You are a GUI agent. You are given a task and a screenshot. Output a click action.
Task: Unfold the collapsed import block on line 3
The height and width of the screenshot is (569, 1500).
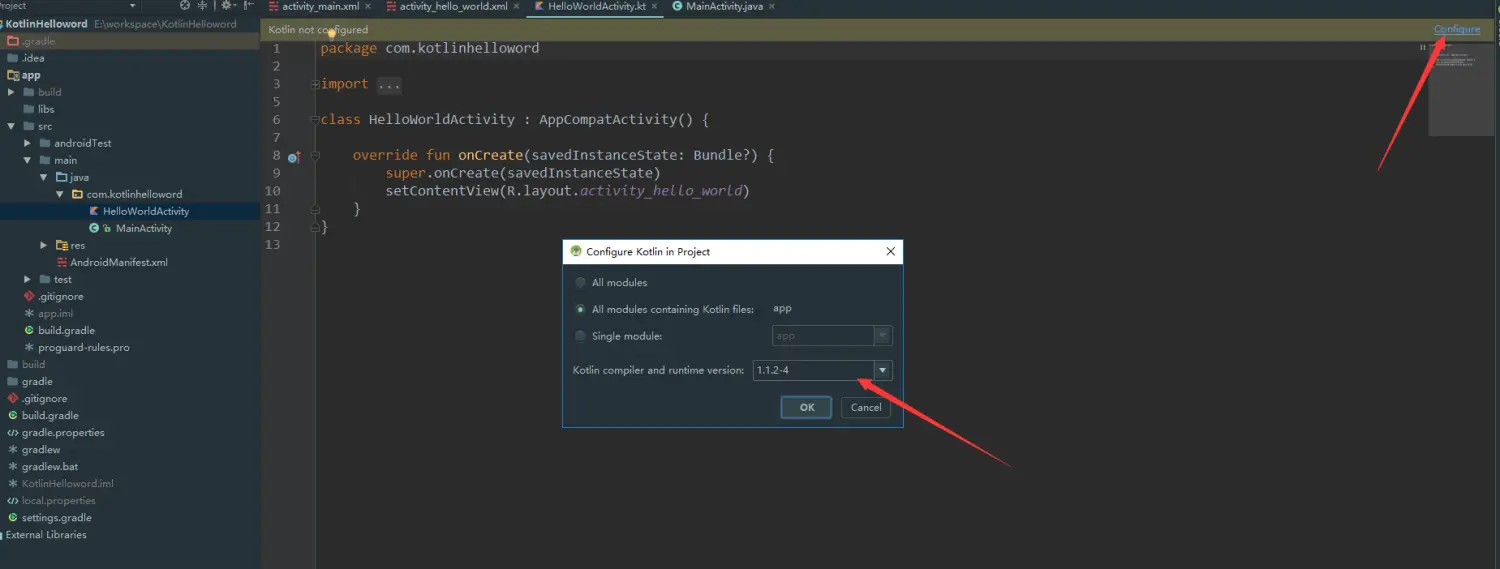coord(315,84)
